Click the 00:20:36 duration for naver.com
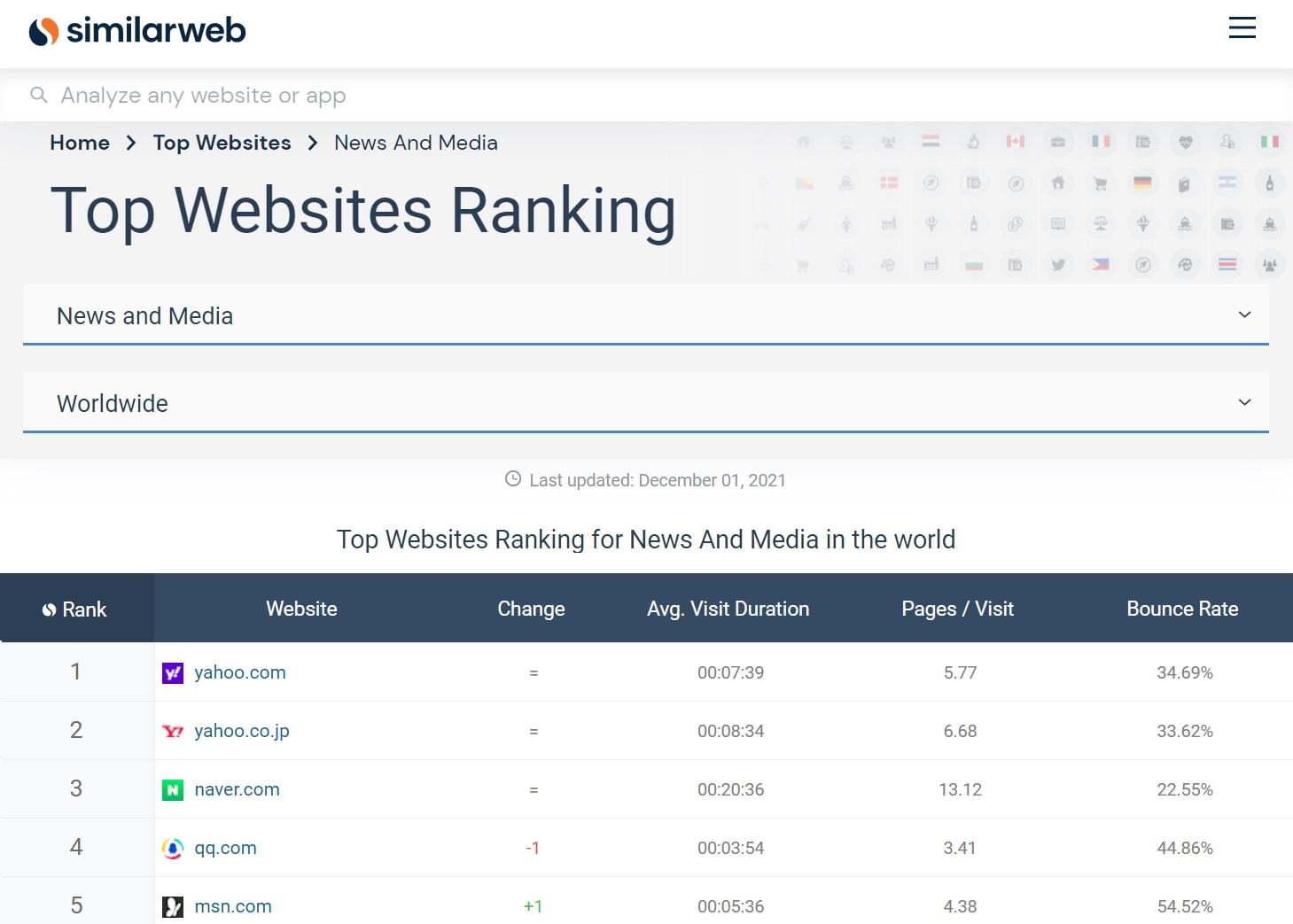1293x924 pixels. pos(730,789)
